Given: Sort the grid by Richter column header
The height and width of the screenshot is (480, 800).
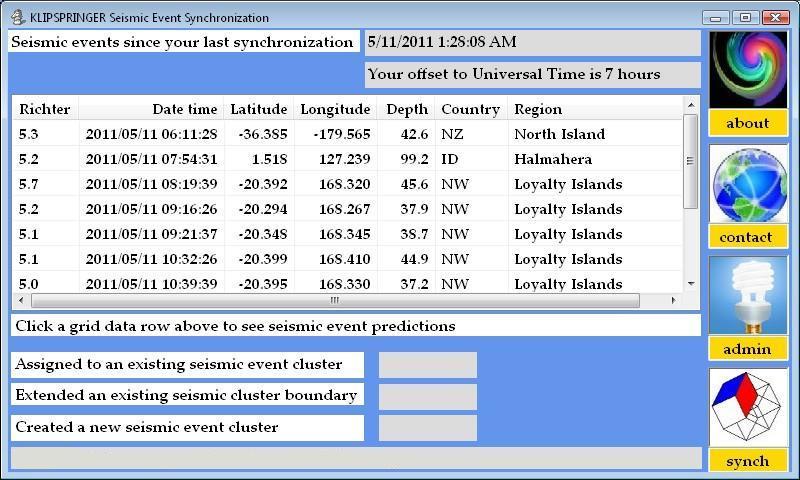Looking at the screenshot, I should click(x=44, y=109).
